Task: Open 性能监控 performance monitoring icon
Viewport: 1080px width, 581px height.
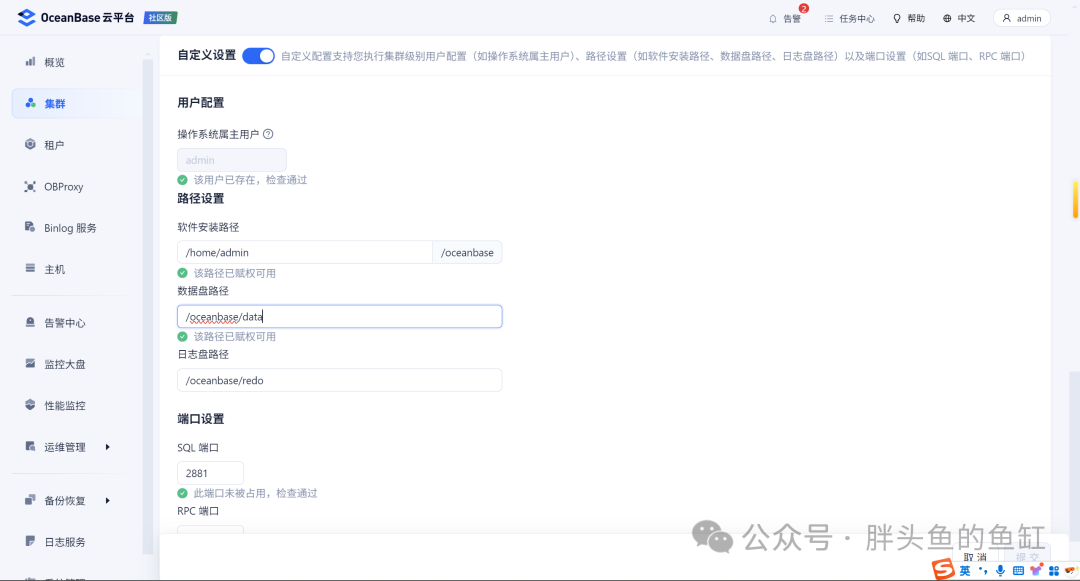Action: (30, 405)
